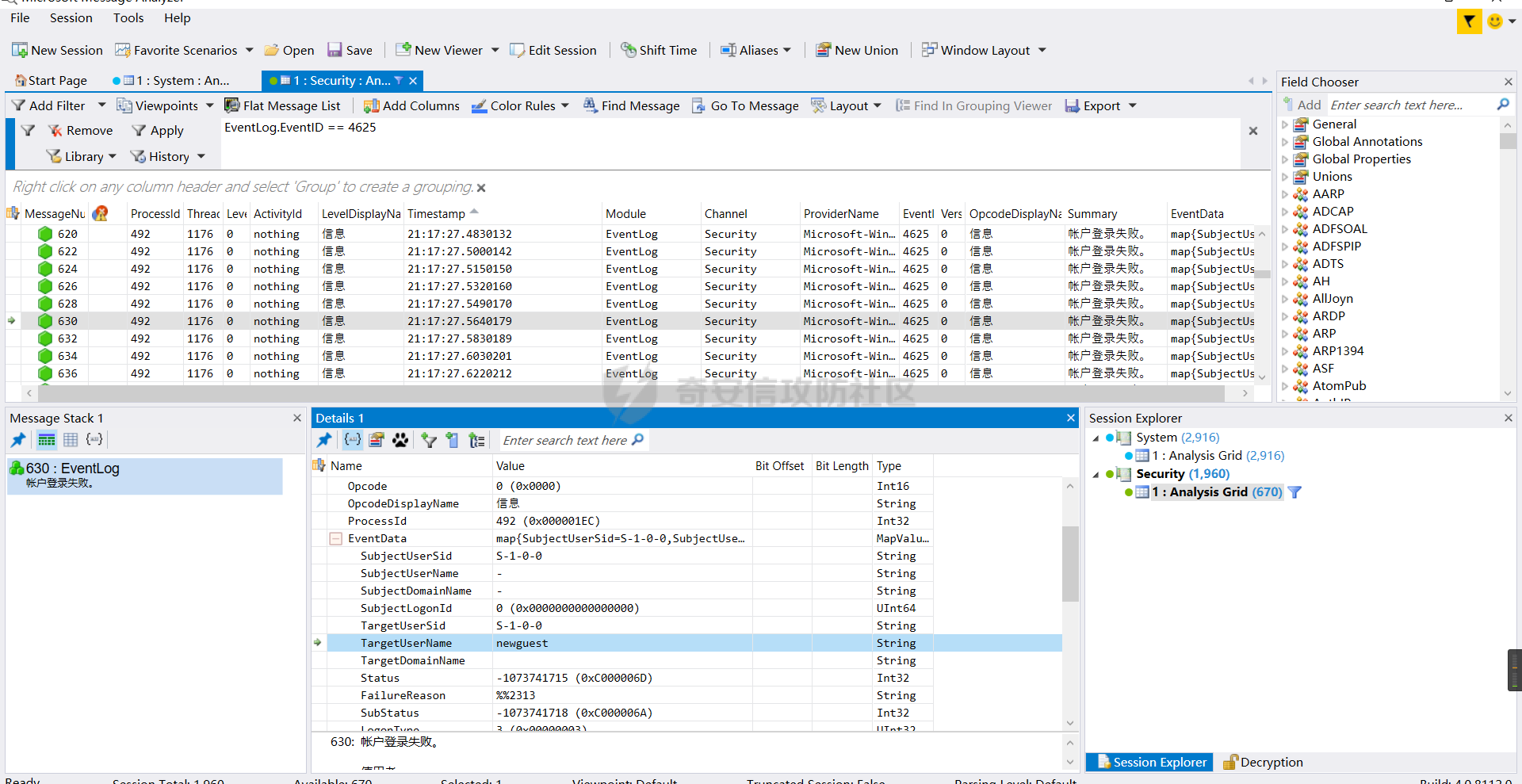Image resolution: width=1522 pixels, height=784 pixels.
Task: Click the Save disk icon
Action: tap(335, 50)
